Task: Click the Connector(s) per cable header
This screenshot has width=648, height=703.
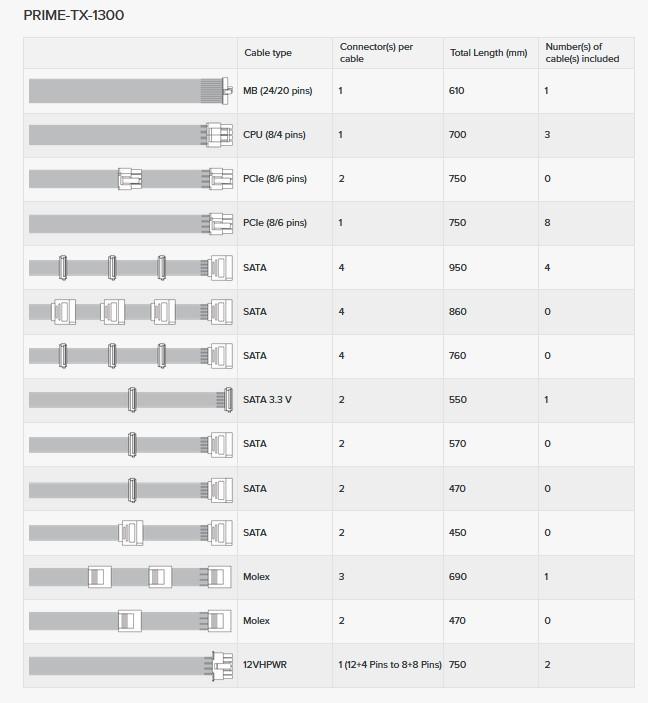Action: pyautogui.click(x=376, y=53)
